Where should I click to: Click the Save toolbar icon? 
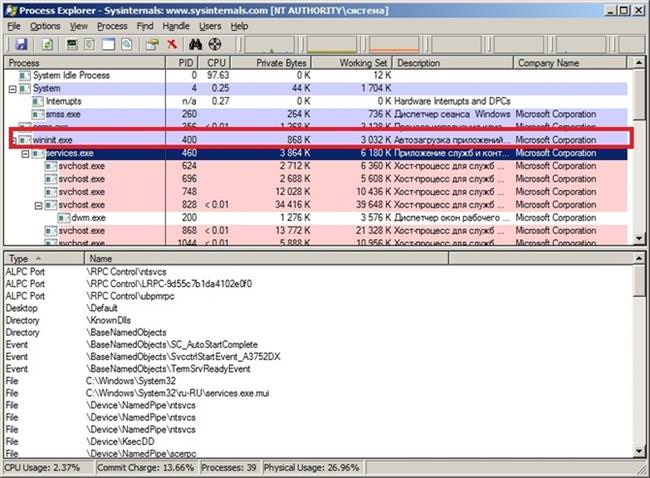[x=21, y=44]
